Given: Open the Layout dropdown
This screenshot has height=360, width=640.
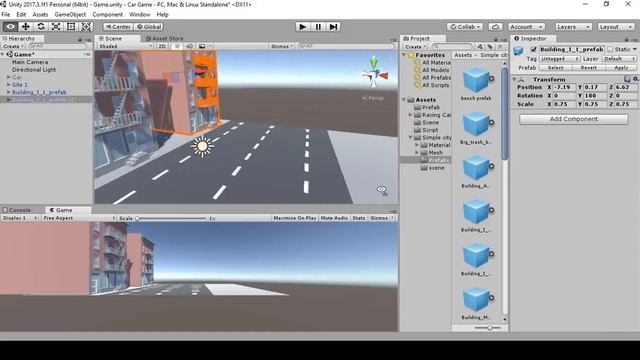Looking at the screenshot, I should [616, 27].
